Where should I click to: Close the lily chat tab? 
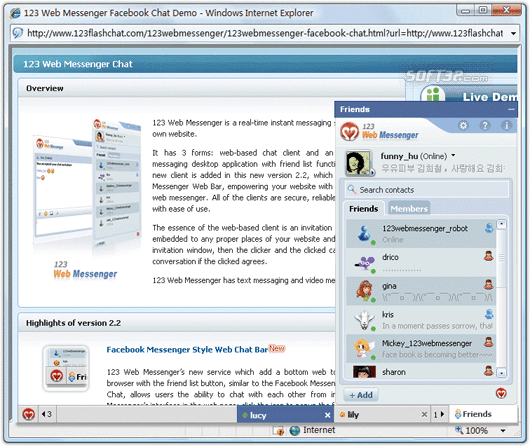point(424,415)
